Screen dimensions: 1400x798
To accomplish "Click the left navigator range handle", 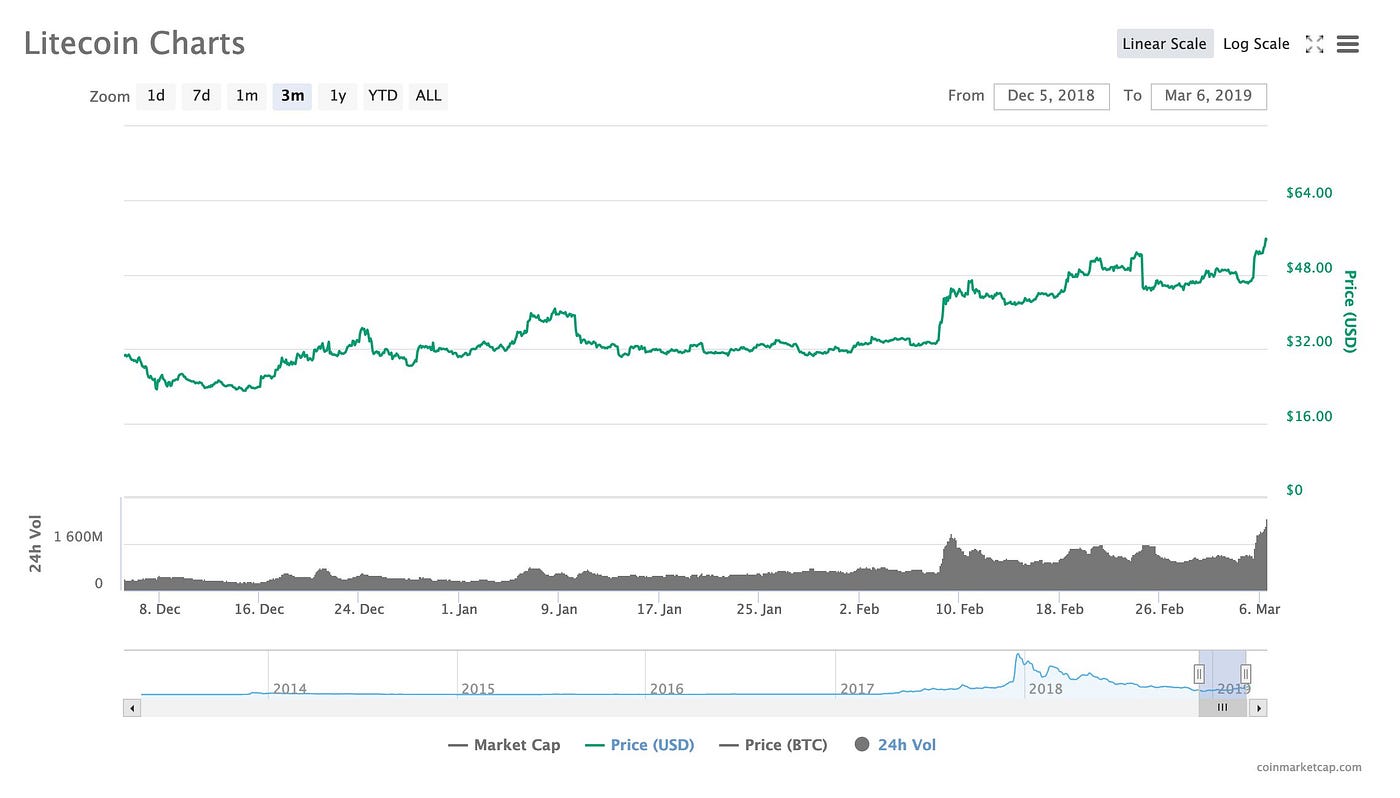I will tap(1199, 675).
